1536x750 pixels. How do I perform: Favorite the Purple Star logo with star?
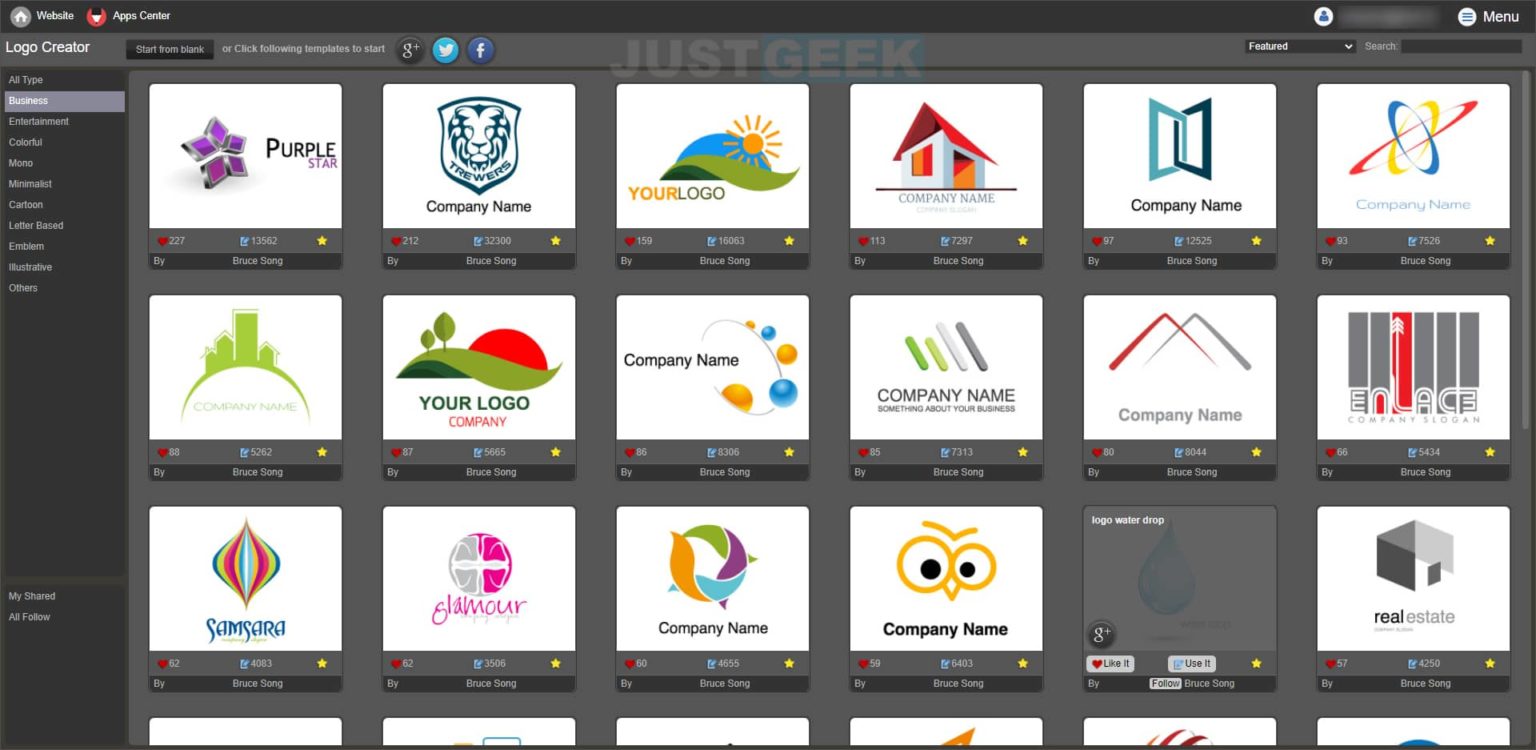click(322, 241)
